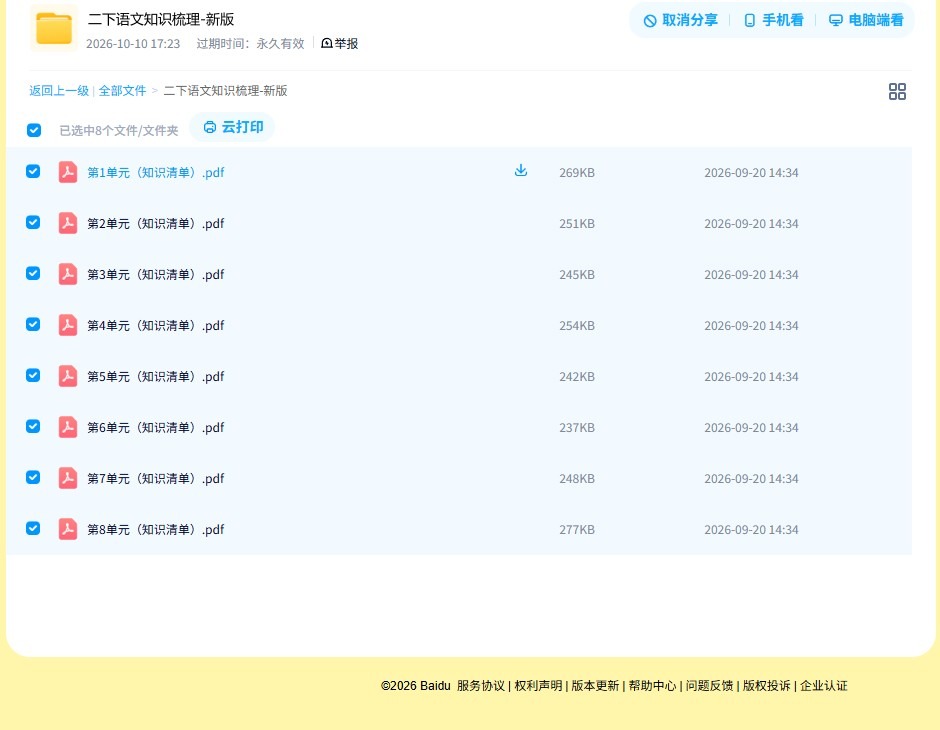Click the 277KB size value

coord(577,529)
